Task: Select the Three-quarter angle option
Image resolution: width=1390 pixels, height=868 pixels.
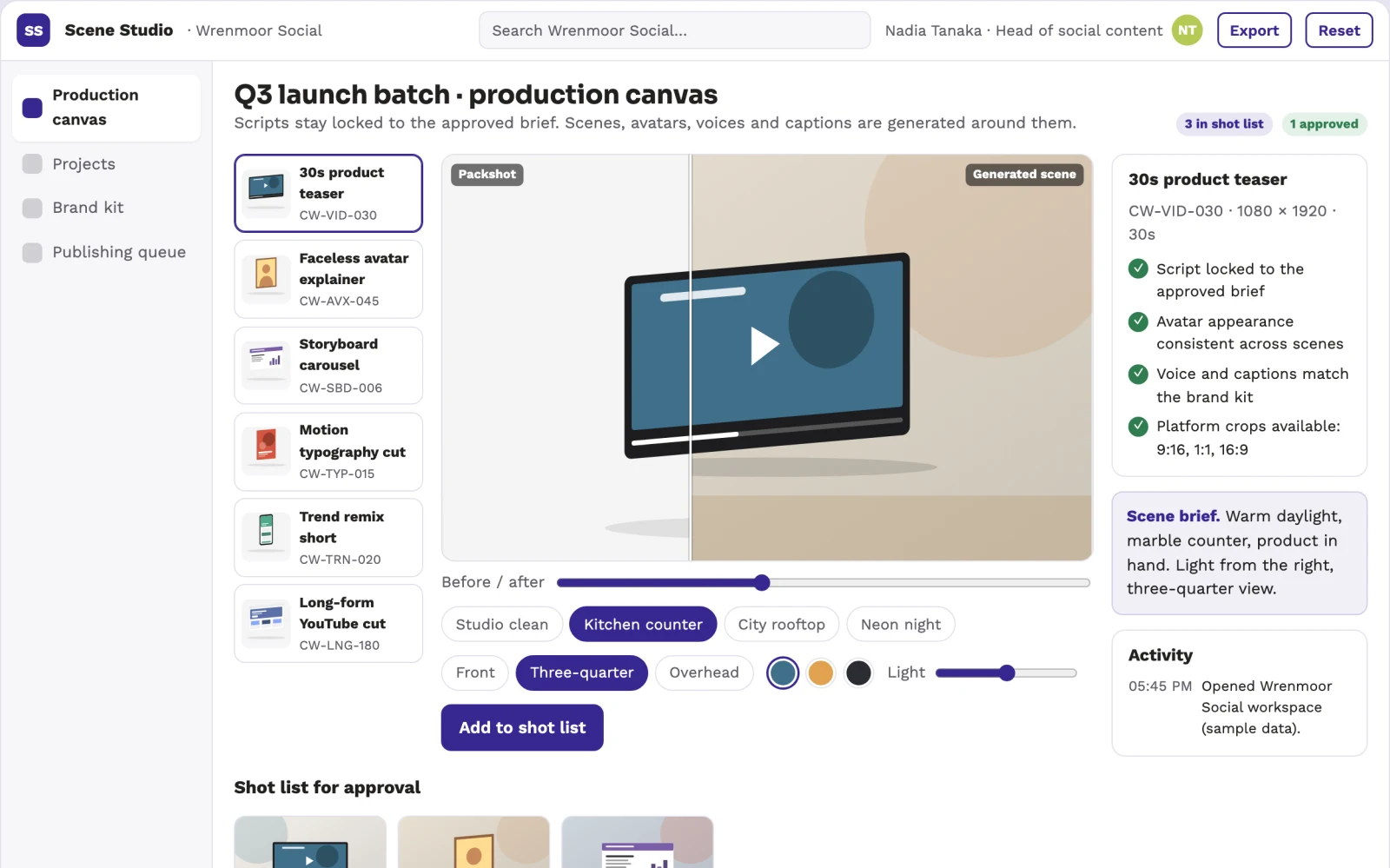Action: (582, 673)
